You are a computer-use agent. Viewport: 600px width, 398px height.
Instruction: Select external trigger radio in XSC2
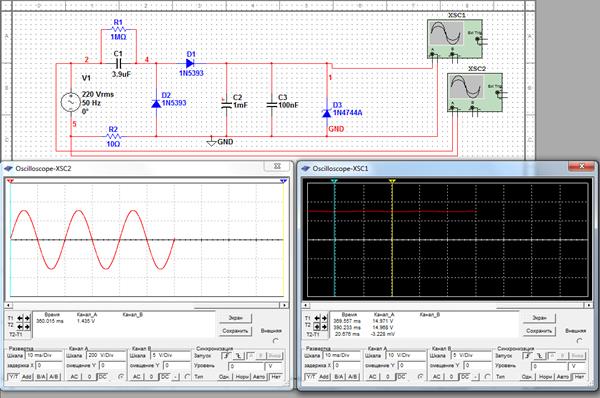tap(276, 341)
